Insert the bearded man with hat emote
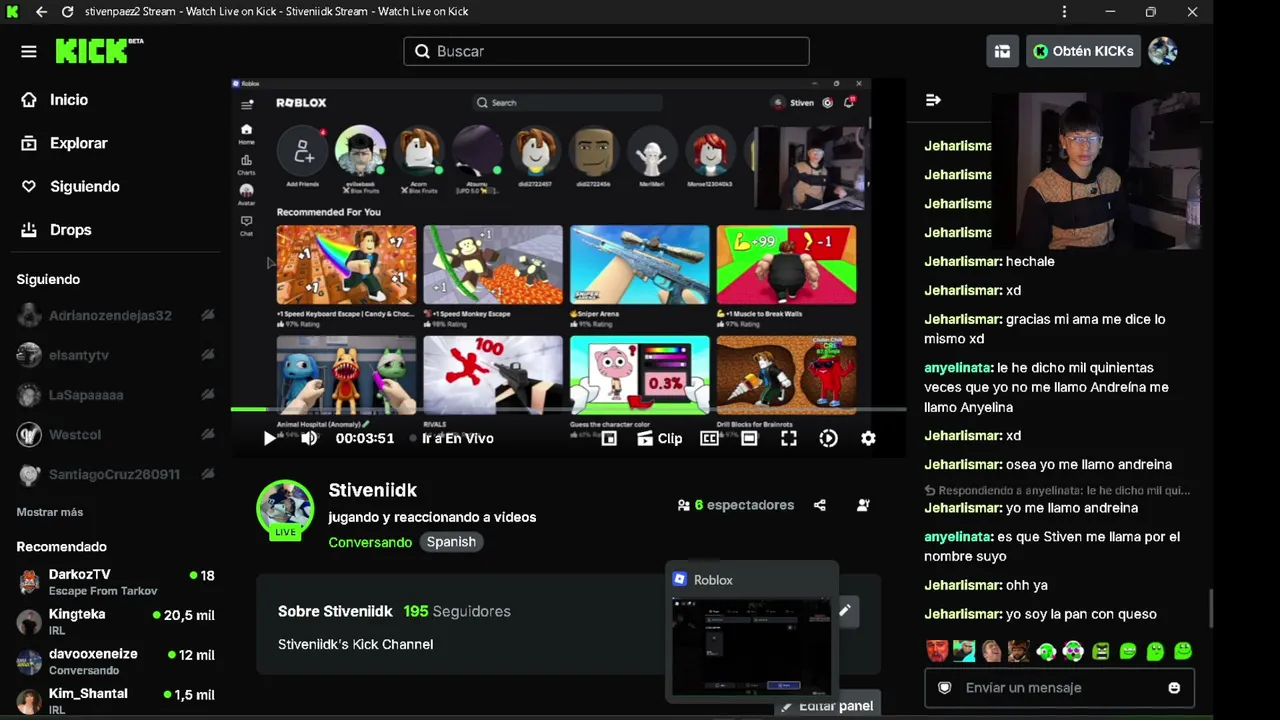 1018,651
